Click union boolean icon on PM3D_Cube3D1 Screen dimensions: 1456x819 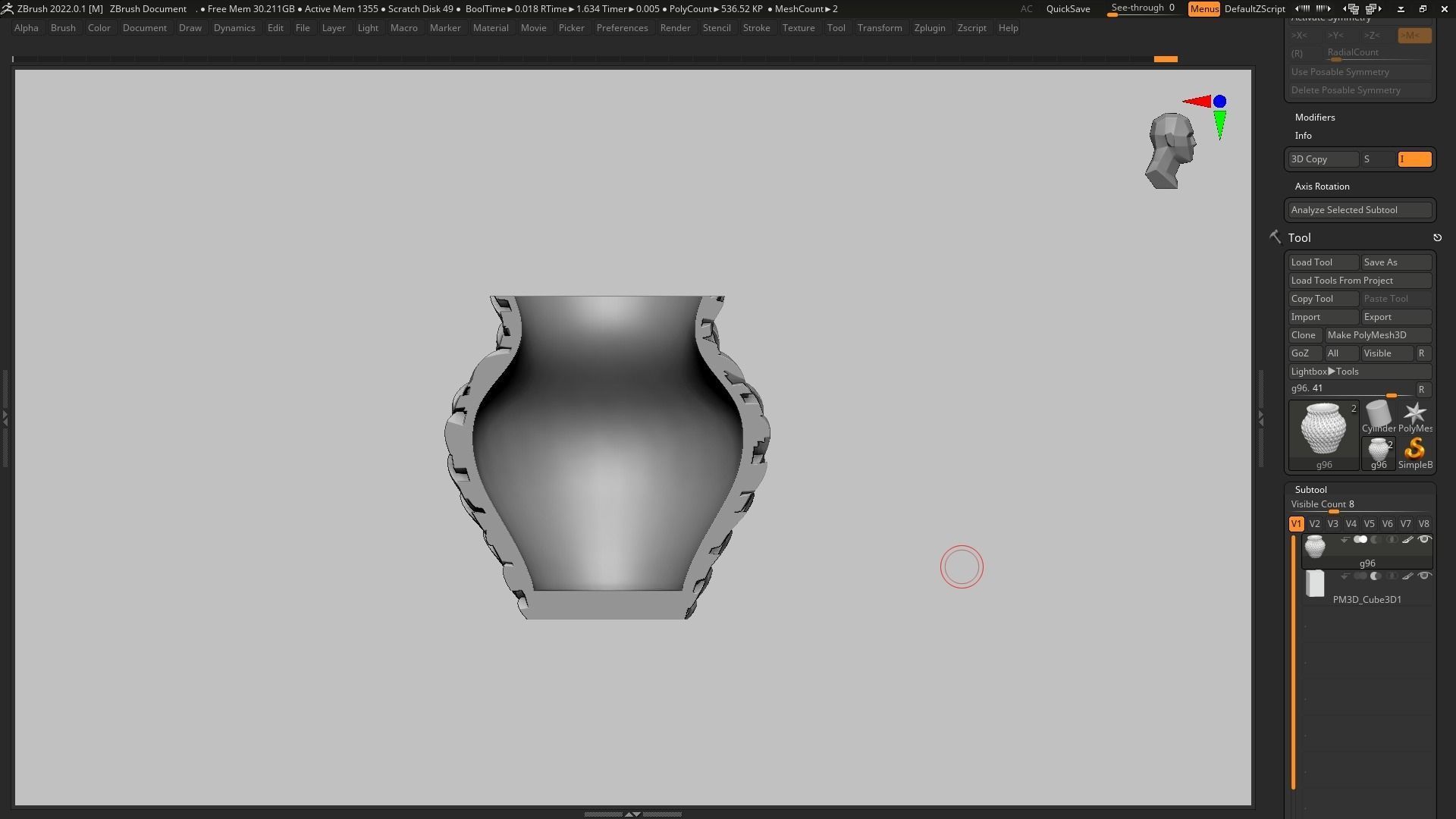click(x=1360, y=576)
